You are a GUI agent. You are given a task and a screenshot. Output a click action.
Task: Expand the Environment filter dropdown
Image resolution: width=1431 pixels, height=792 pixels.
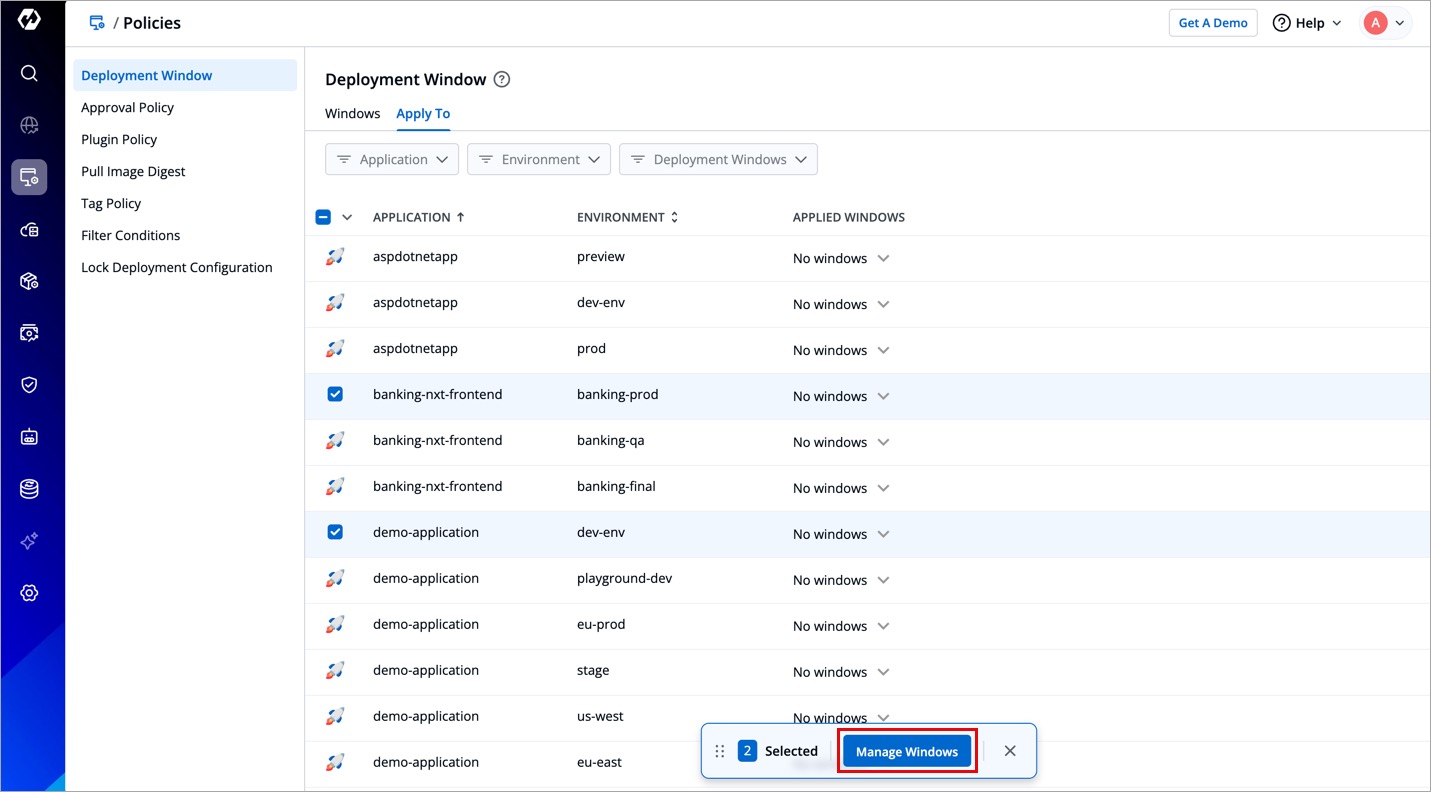[x=539, y=160]
